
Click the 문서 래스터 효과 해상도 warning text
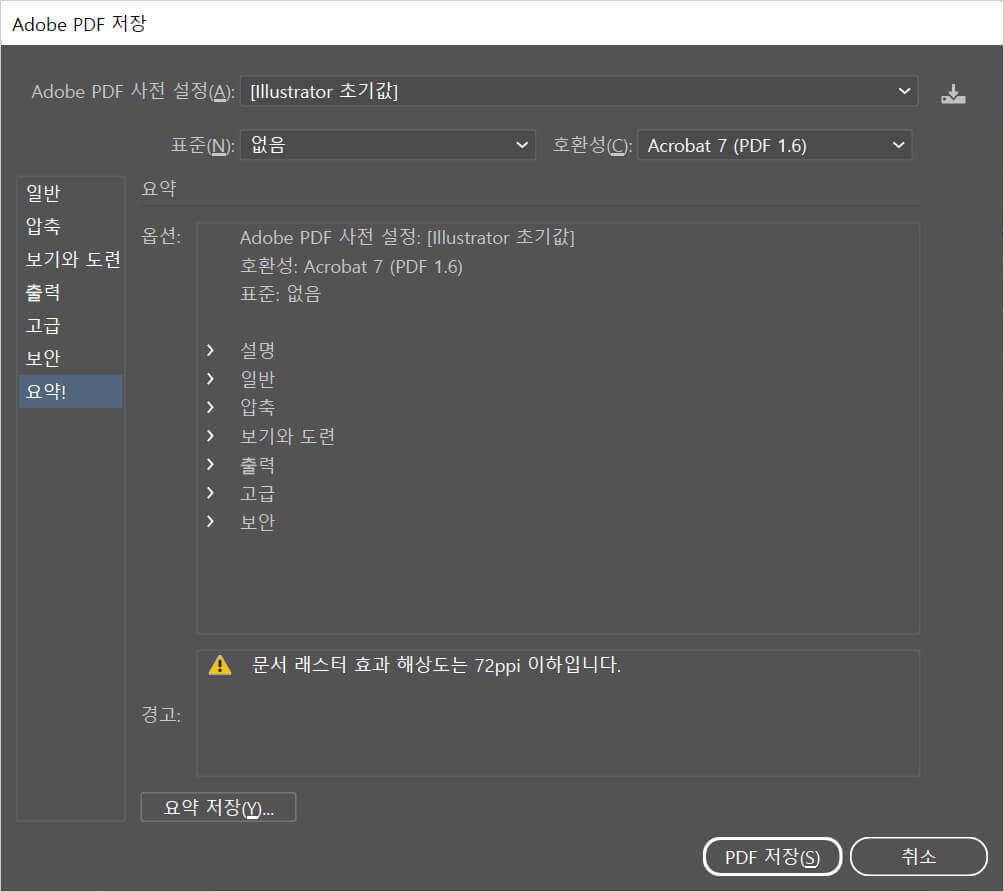[x=436, y=665]
